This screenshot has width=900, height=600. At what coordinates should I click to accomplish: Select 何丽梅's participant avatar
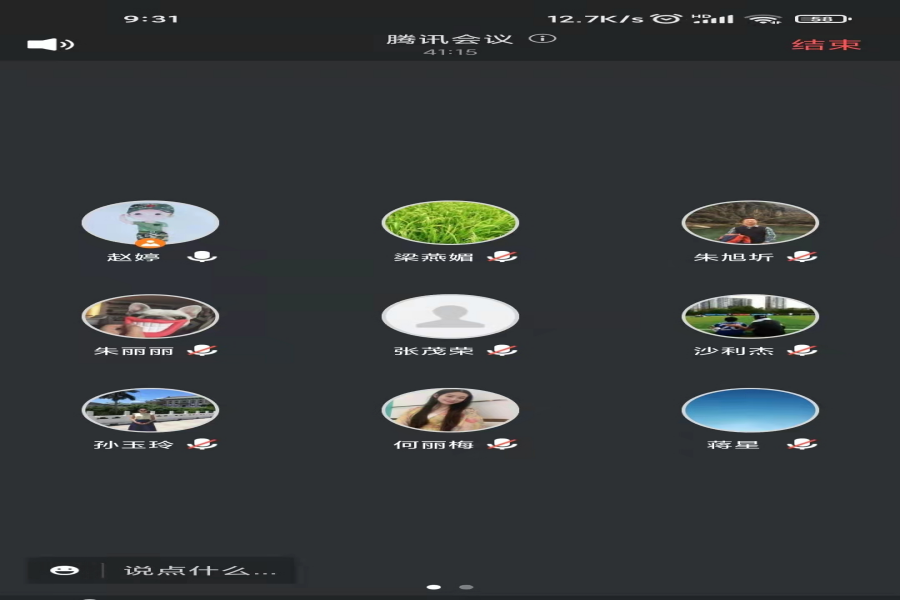[x=450, y=410]
